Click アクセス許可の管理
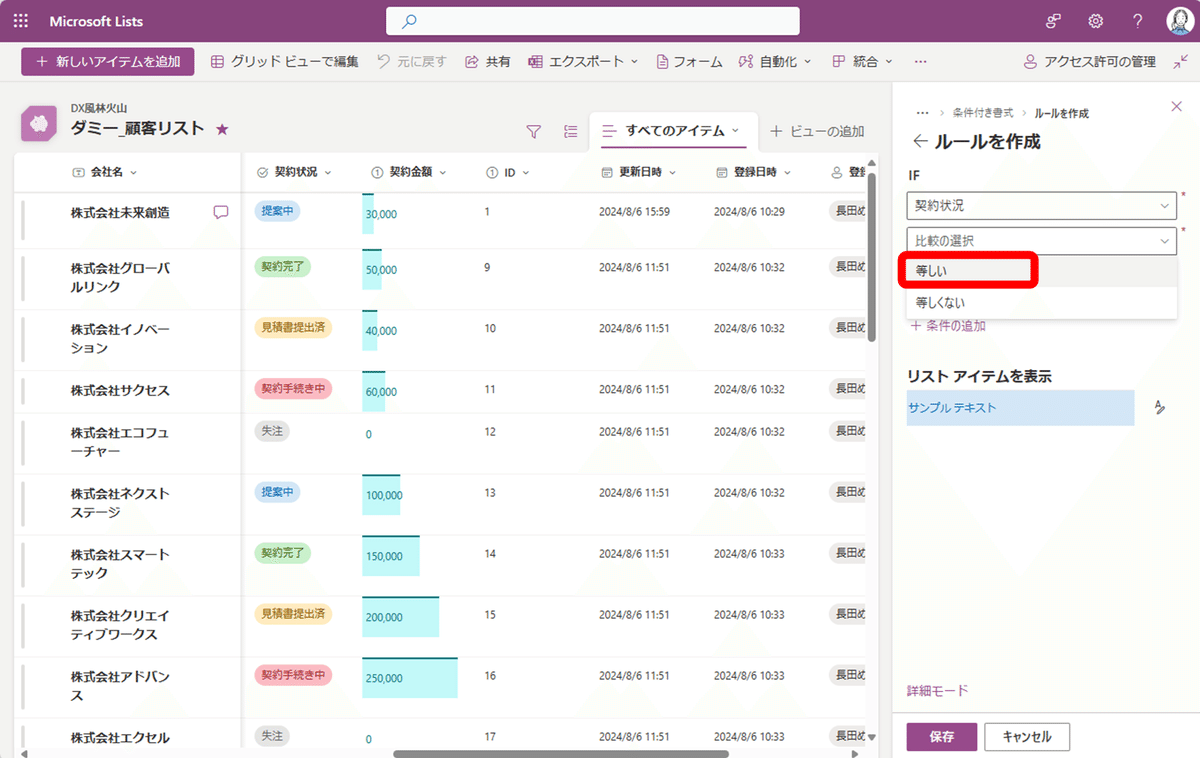 [1089, 62]
